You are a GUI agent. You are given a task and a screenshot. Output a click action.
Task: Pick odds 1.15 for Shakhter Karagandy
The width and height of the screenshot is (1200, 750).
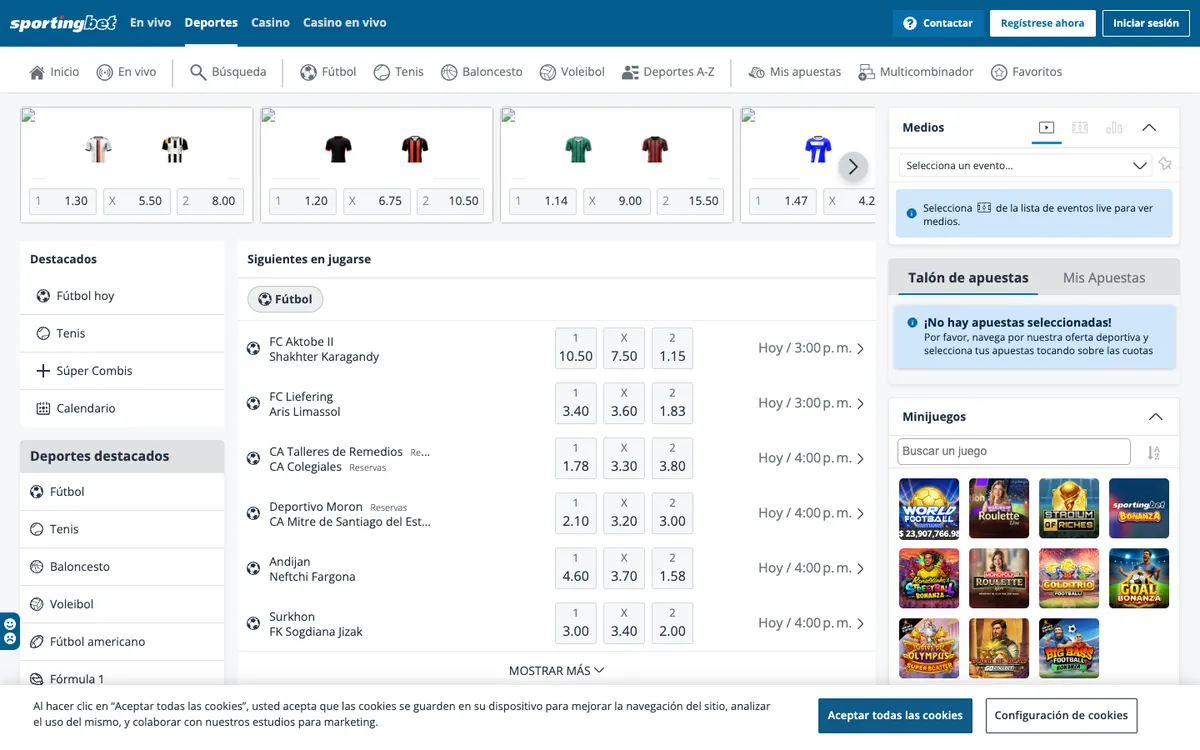point(672,348)
